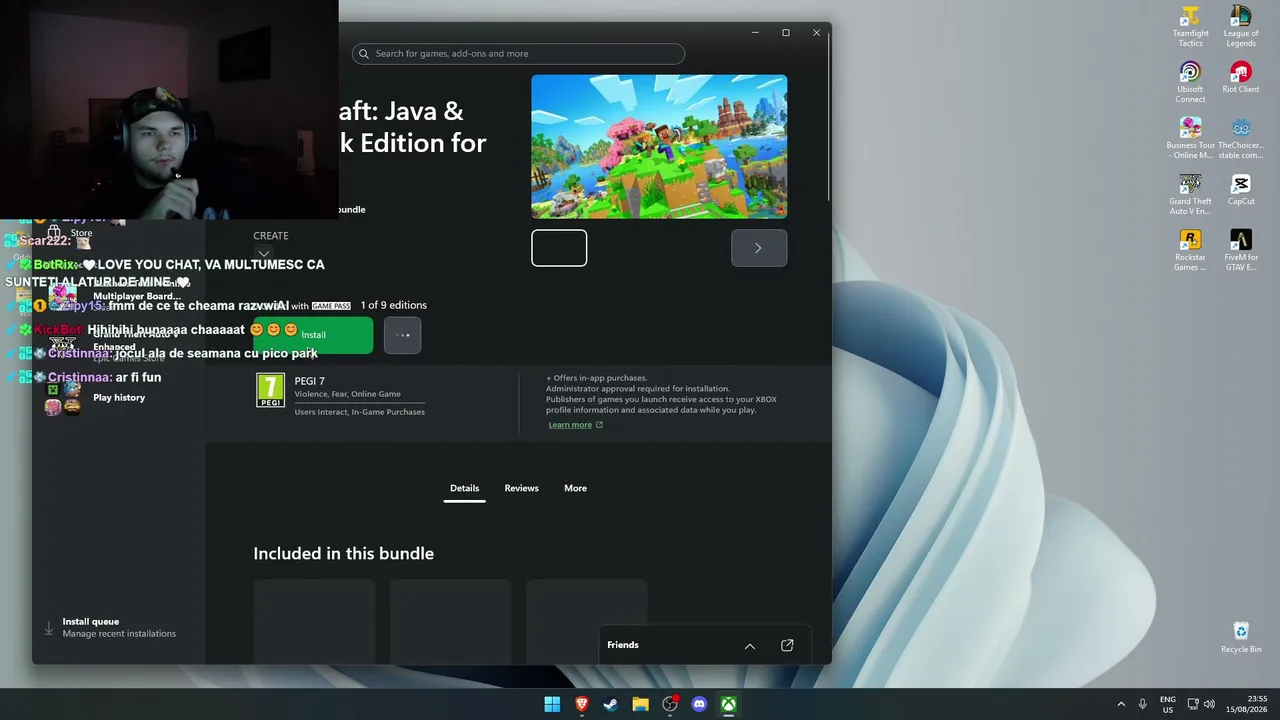Image resolution: width=1280 pixels, height=720 pixels.
Task: Click the microphone icon in system tray
Action: point(1142,704)
